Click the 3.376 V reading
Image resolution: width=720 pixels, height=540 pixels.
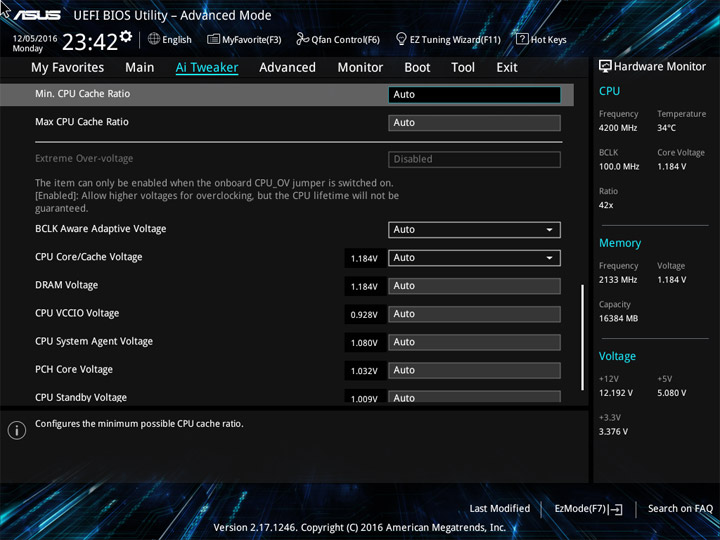click(x=613, y=432)
